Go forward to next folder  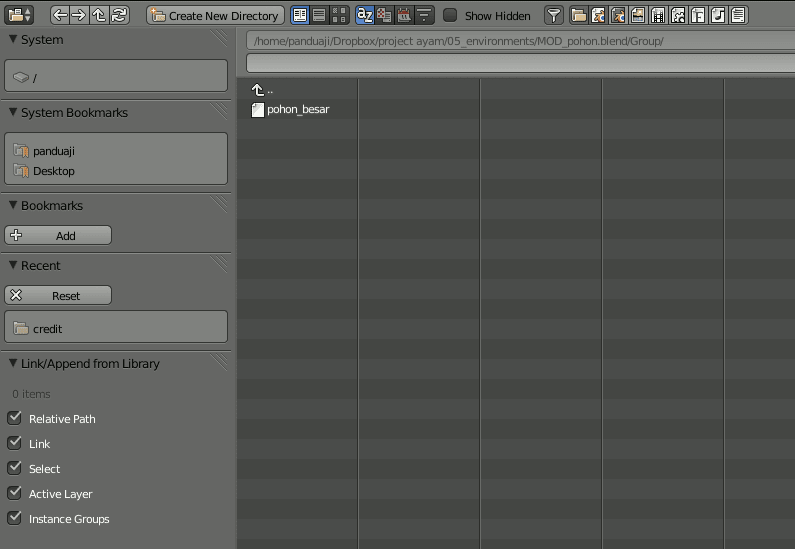click(x=79, y=15)
